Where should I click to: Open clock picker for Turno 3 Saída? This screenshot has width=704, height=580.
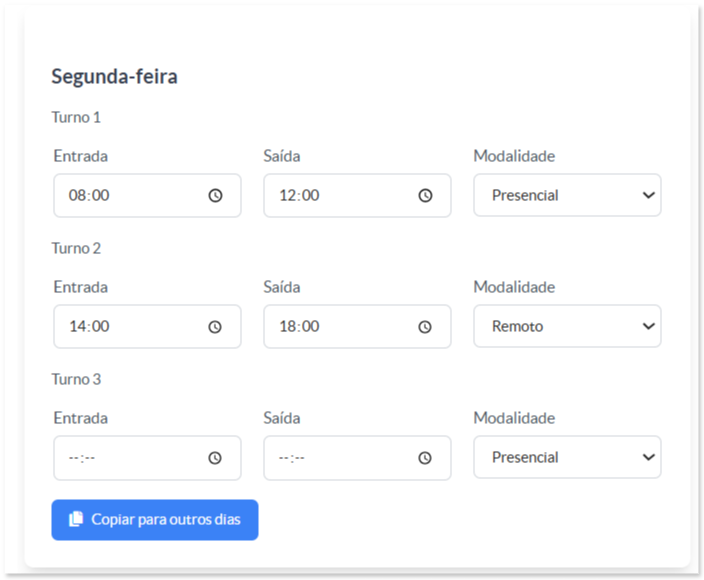[425, 457]
